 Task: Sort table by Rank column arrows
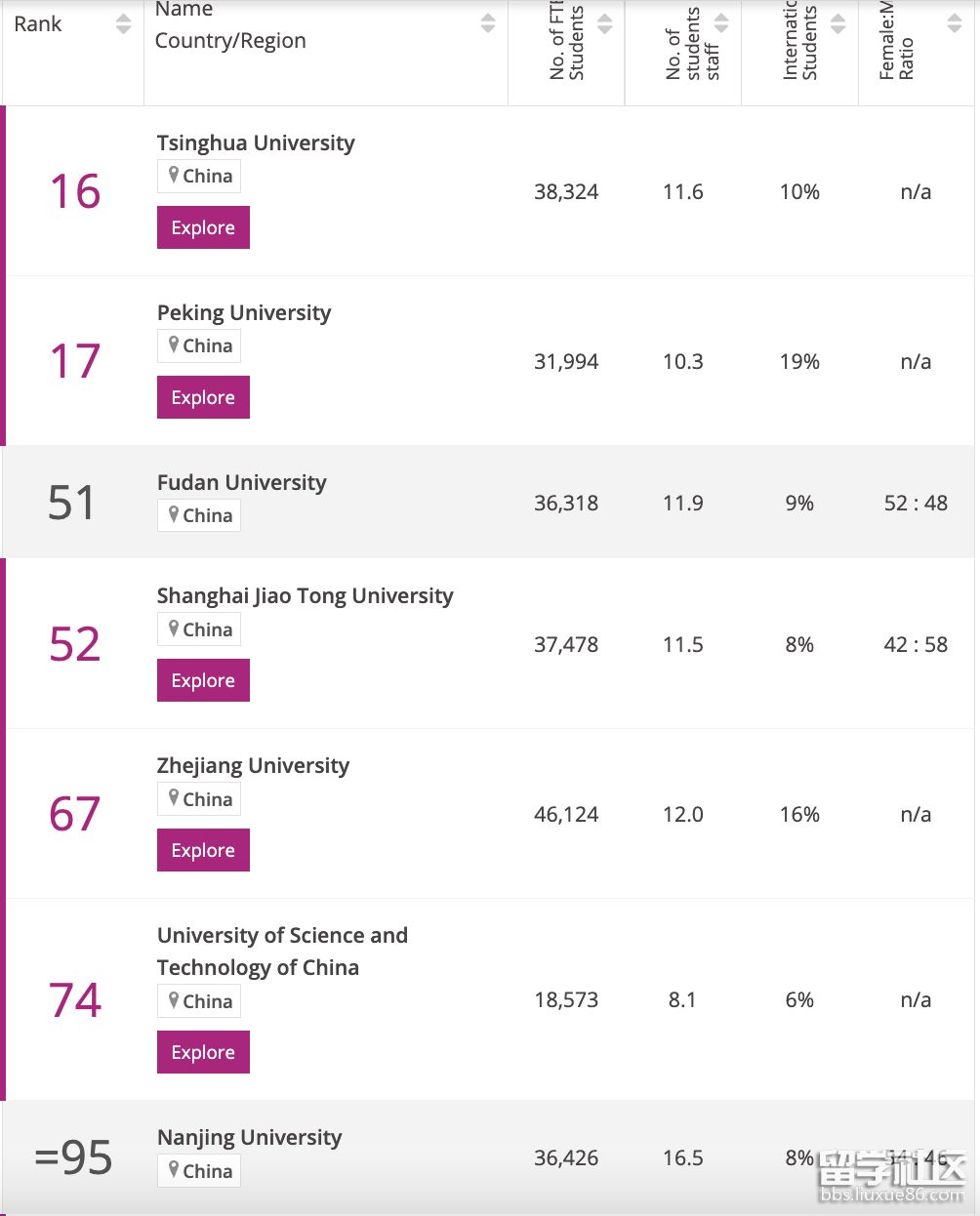[x=123, y=24]
